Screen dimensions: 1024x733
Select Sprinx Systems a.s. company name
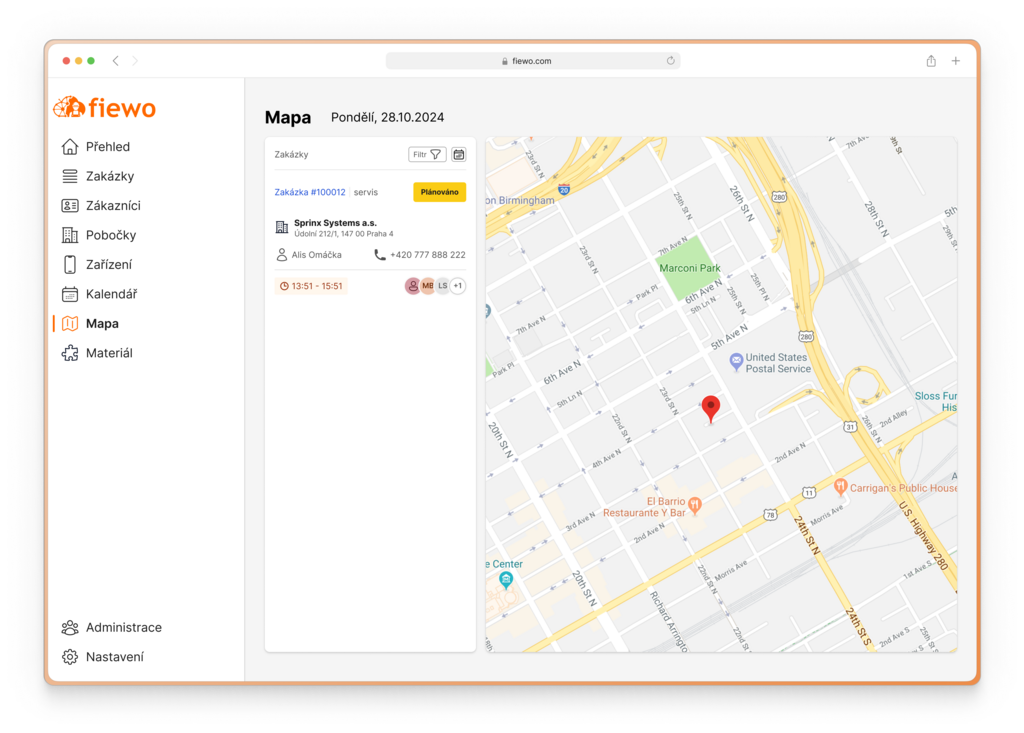335,223
